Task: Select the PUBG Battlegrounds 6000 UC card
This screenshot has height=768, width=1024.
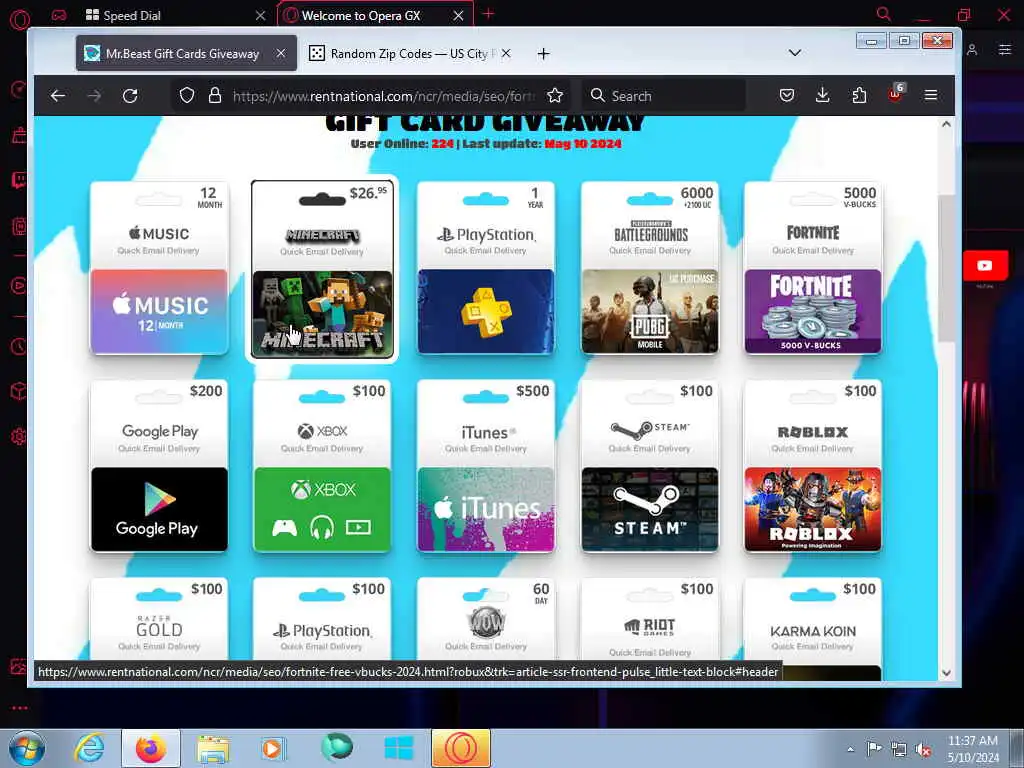Action: (x=650, y=268)
